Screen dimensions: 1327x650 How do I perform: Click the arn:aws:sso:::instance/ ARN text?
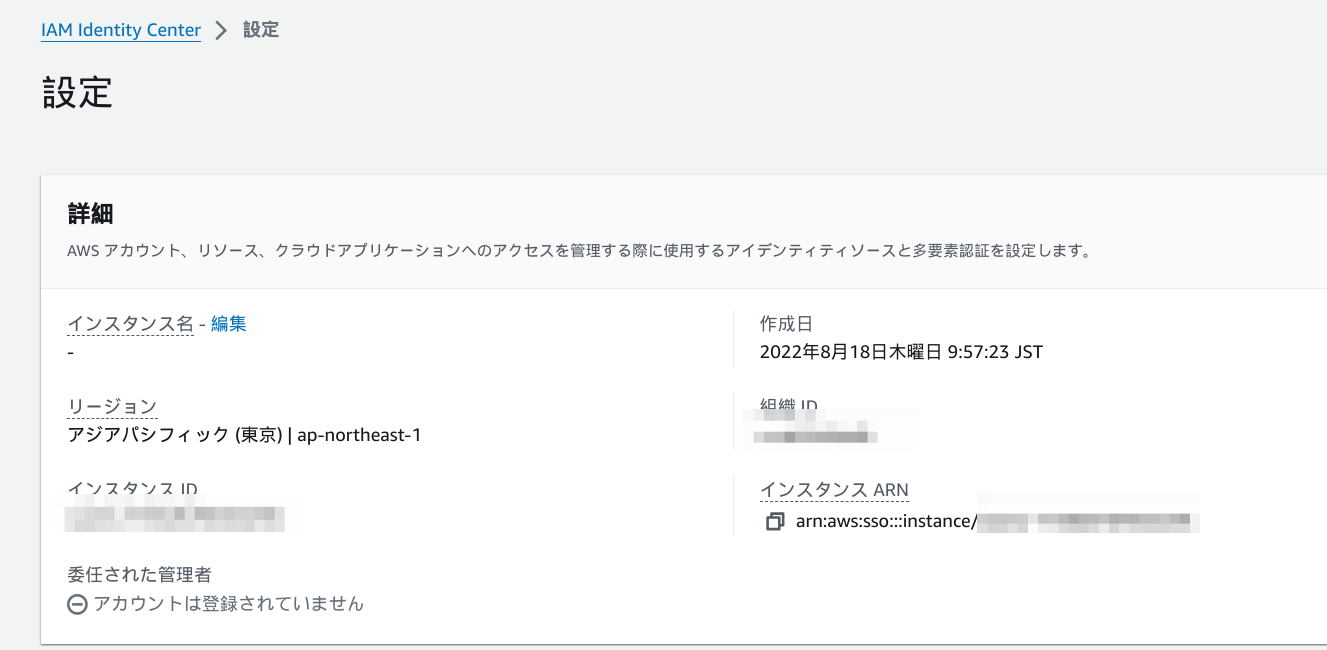click(x=885, y=521)
